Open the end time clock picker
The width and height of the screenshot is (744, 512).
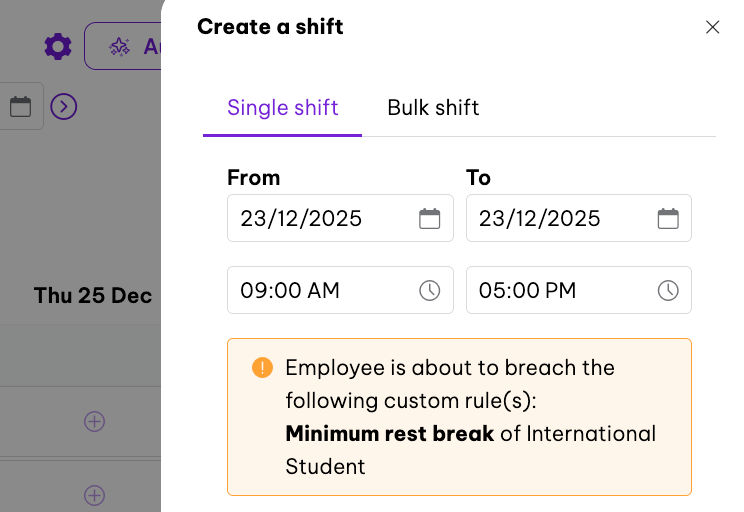coord(668,290)
